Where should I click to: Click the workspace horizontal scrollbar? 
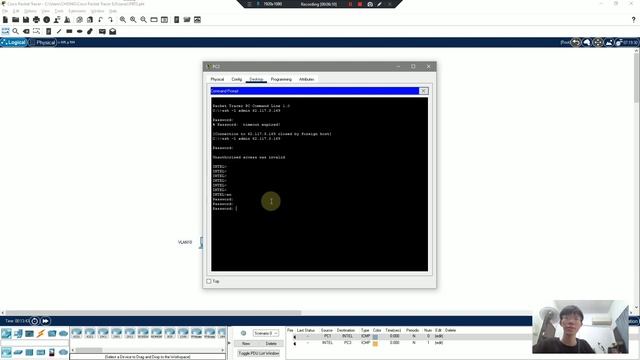(x=153, y=313)
